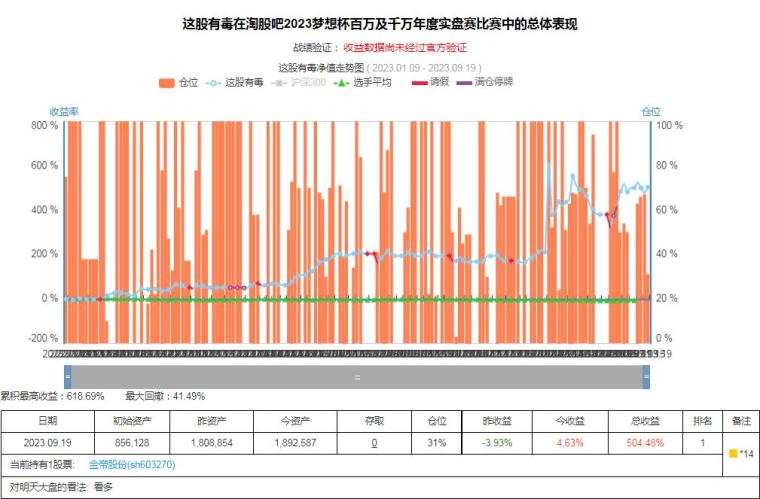
Task: Select the 今收益 value 4.63%
Action: click(570, 443)
